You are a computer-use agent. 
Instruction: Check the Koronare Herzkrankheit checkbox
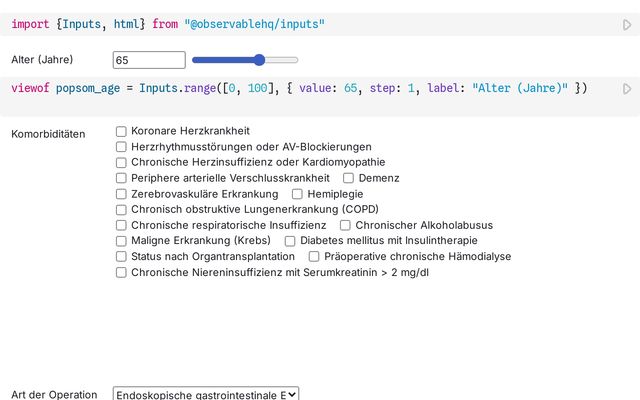click(x=121, y=131)
